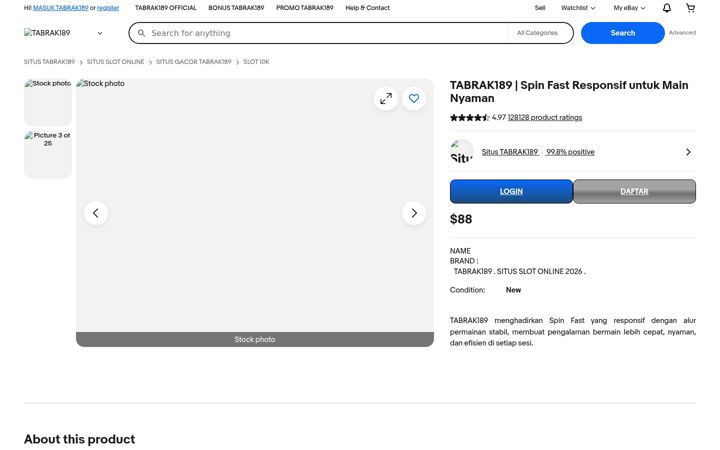Open the All Categories dropdown
Screen dimensions: 720x450
click(x=537, y=33)
